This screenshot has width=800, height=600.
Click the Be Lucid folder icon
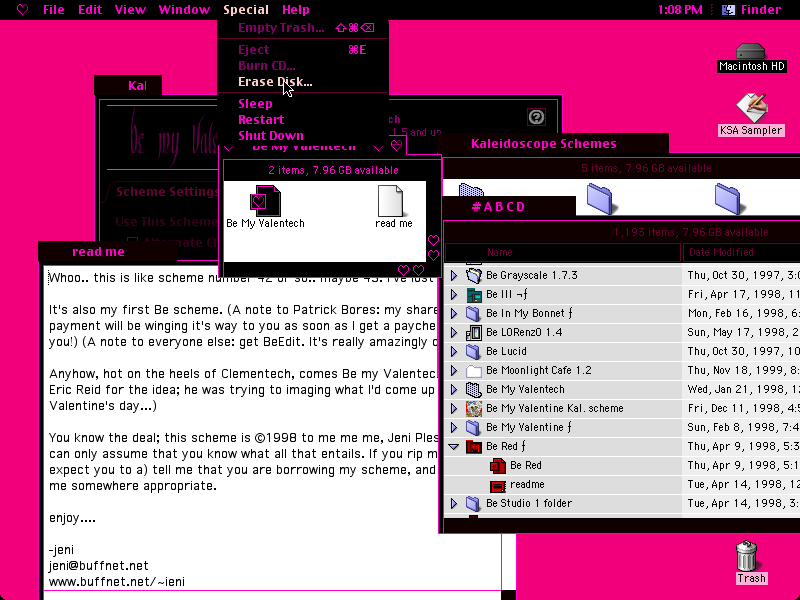pyautogui.click(x=474, y=352)
